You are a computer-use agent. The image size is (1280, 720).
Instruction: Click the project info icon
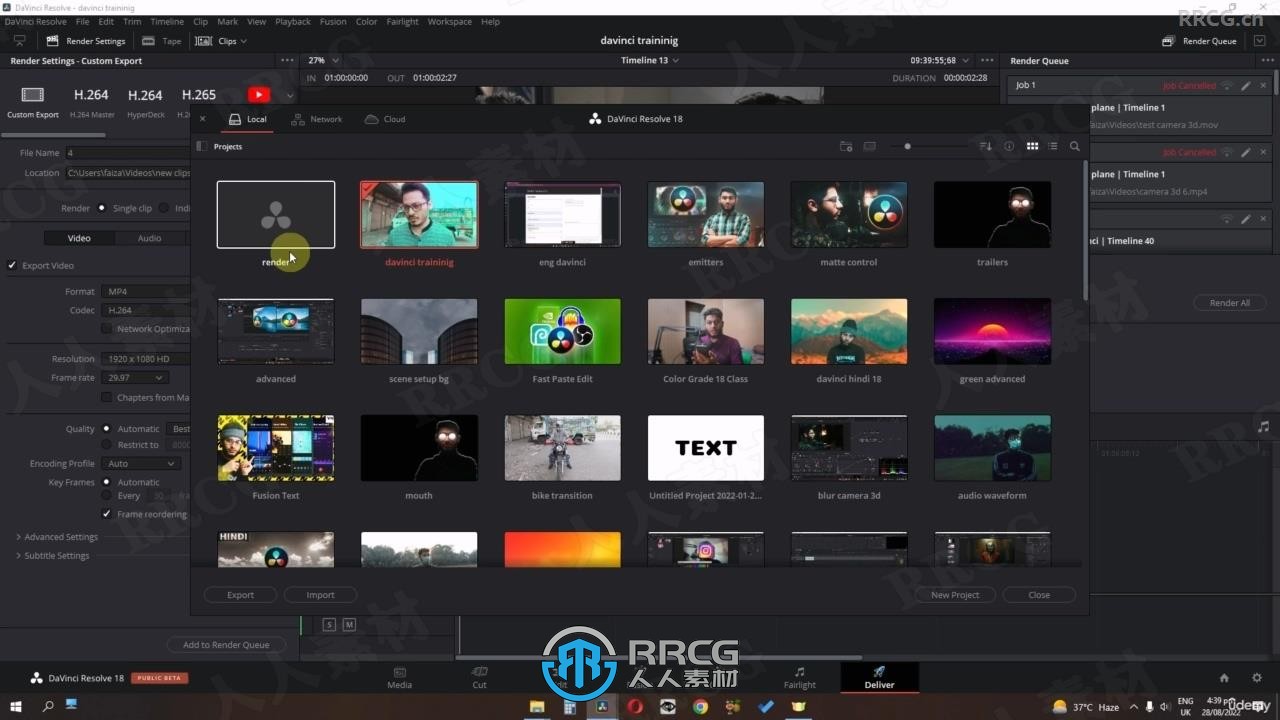[x=1009, y=146]
